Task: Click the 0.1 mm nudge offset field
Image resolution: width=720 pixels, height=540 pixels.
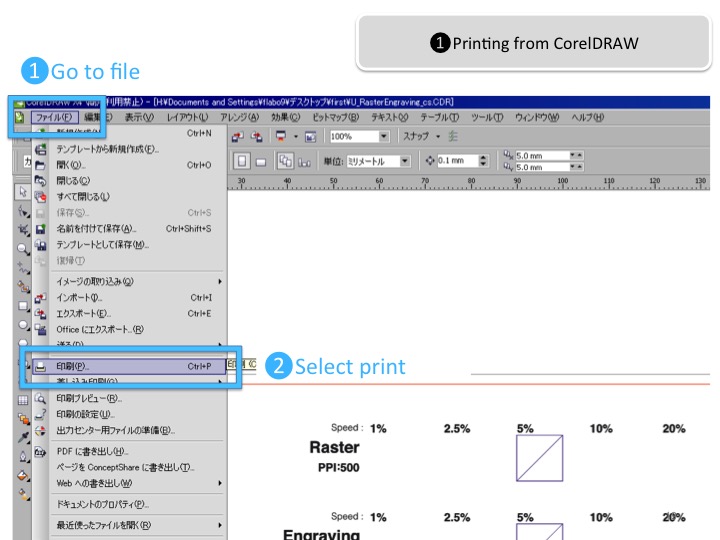Action: click(457, 161)
